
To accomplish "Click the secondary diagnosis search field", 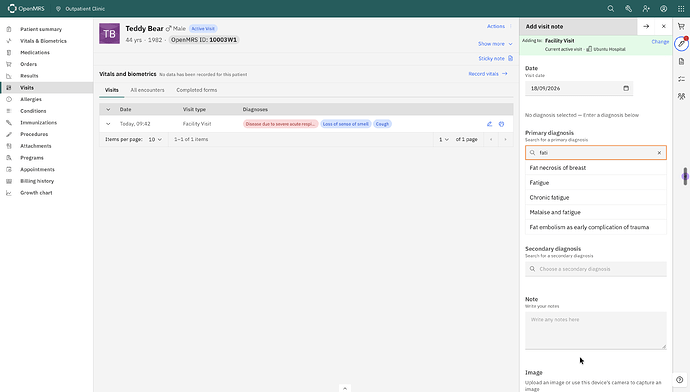I will click(x=596, y=269).
